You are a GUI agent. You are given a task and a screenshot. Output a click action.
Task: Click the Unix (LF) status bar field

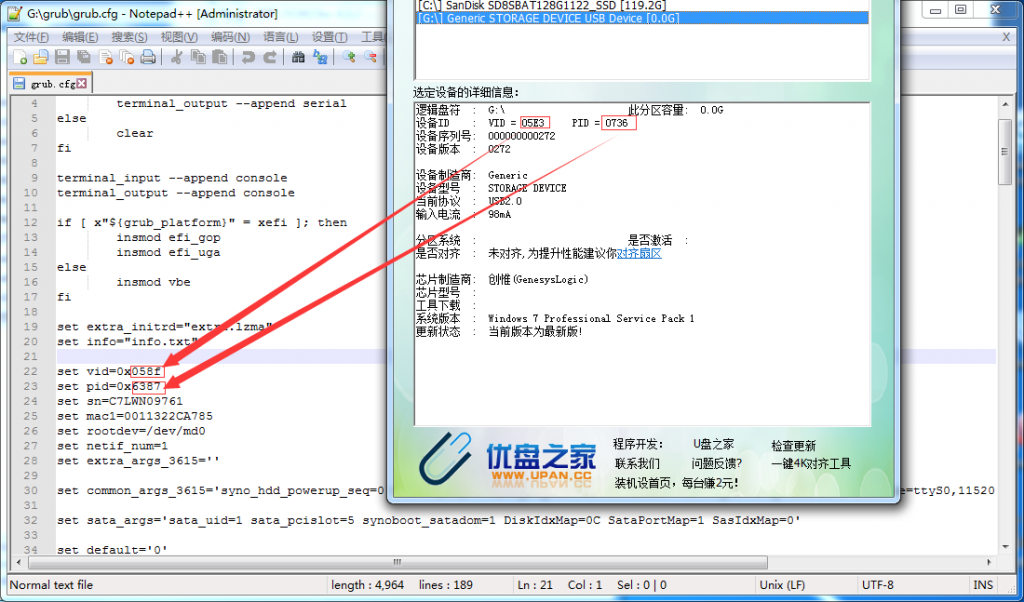coord(783,585)
